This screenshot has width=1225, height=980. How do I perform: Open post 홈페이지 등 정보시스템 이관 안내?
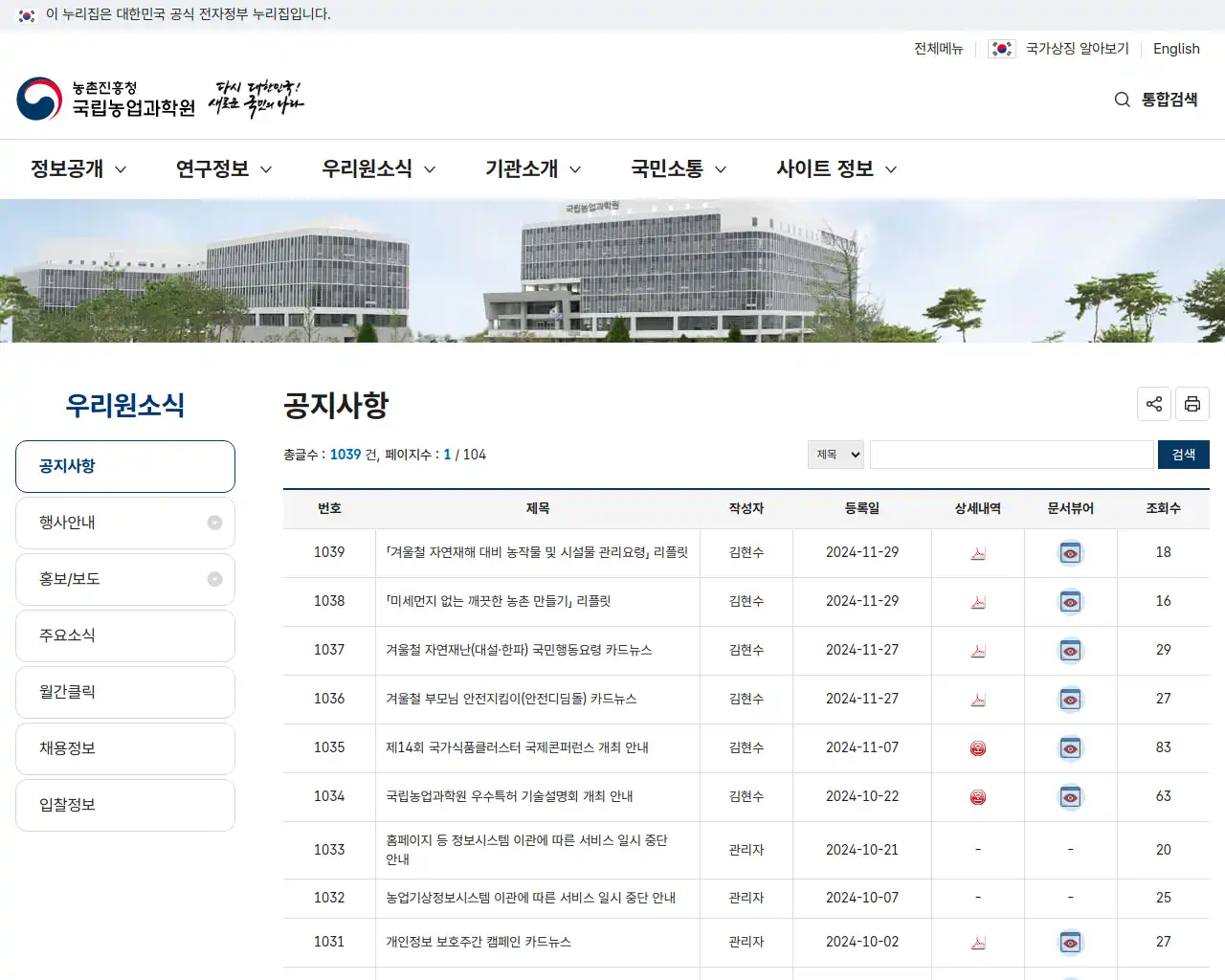[x=526, y=850]
